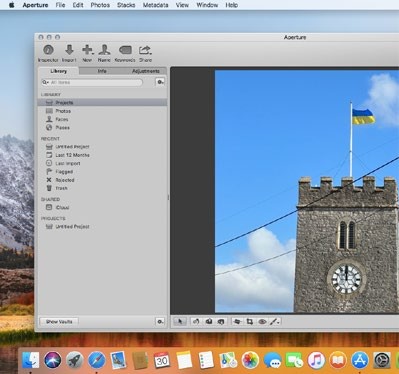Select the Lift tool in tool strip
Viewport: 399px width, 374px height.
209,322
